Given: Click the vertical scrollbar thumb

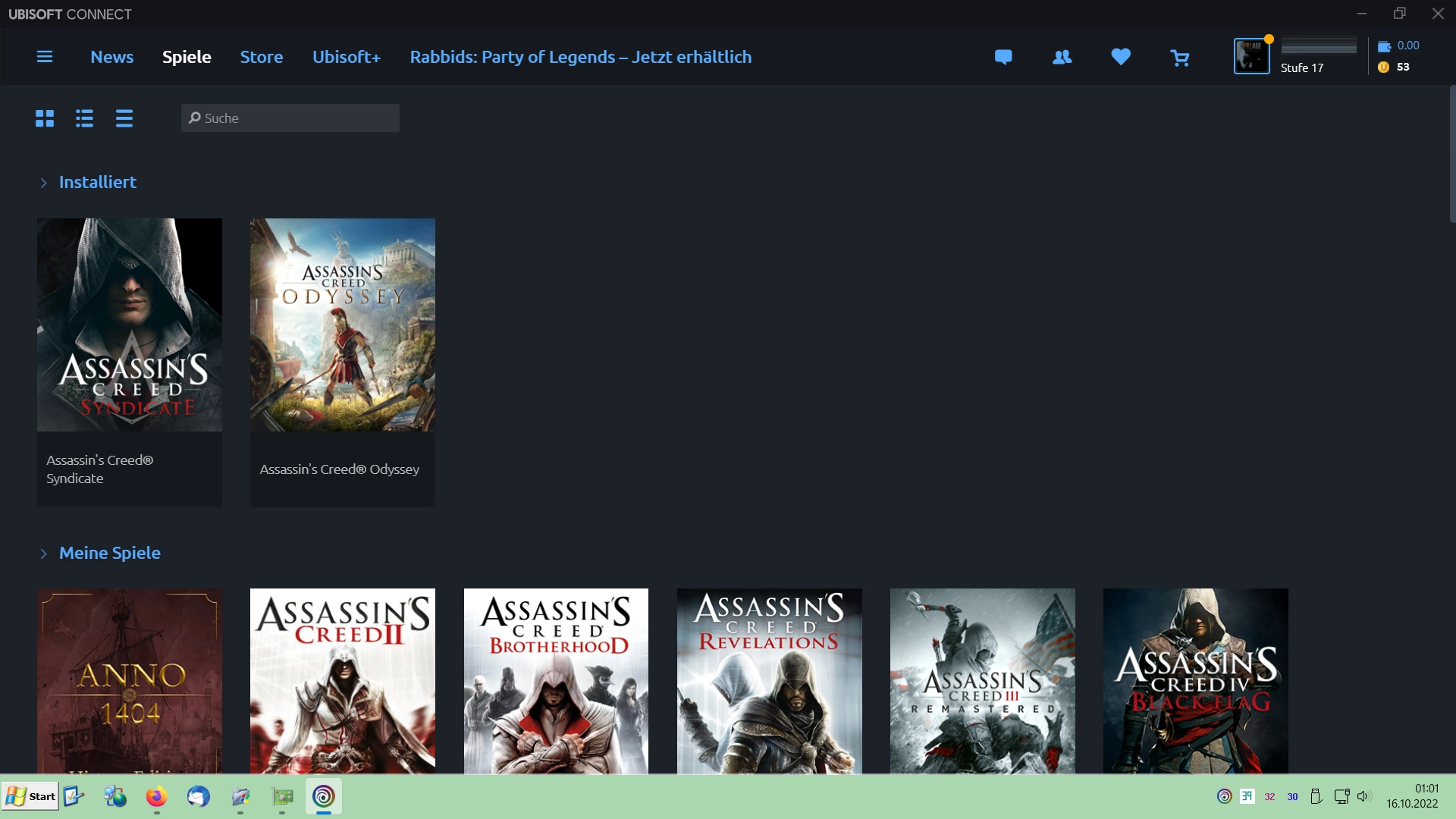Looking at the screenshot, I should point(1452,154).
